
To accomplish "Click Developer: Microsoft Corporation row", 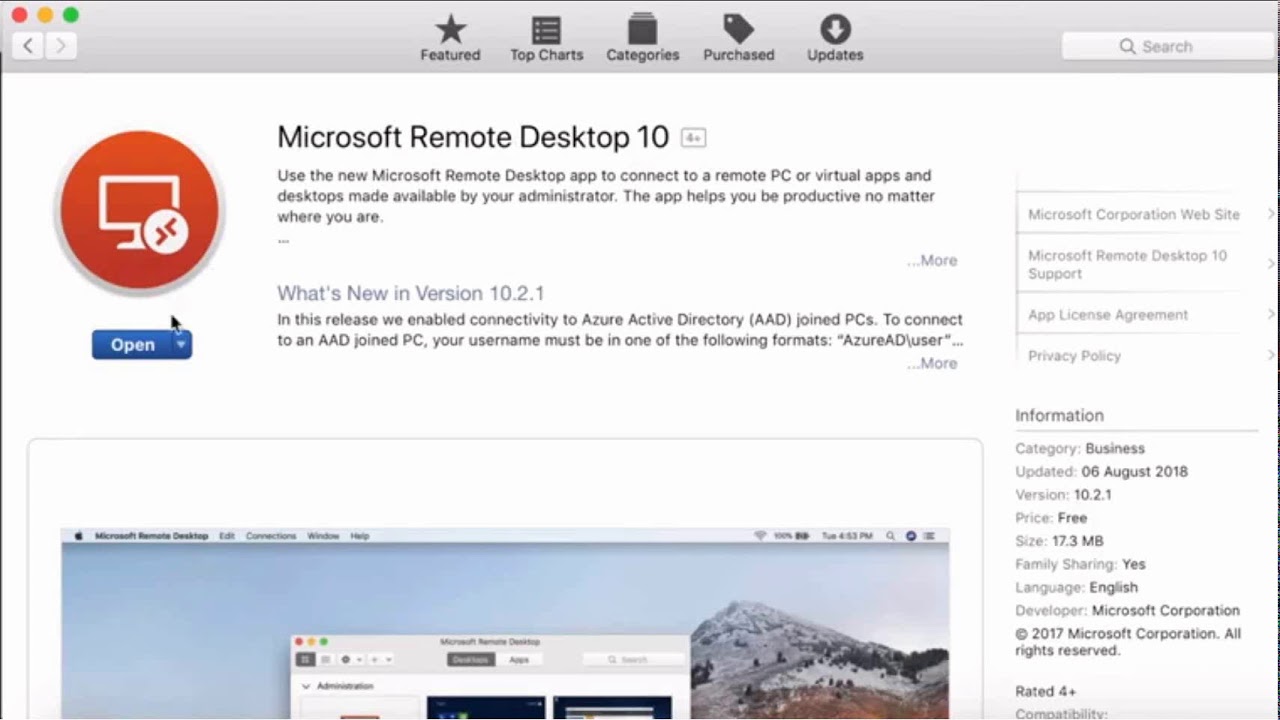I will (1127, 610).
